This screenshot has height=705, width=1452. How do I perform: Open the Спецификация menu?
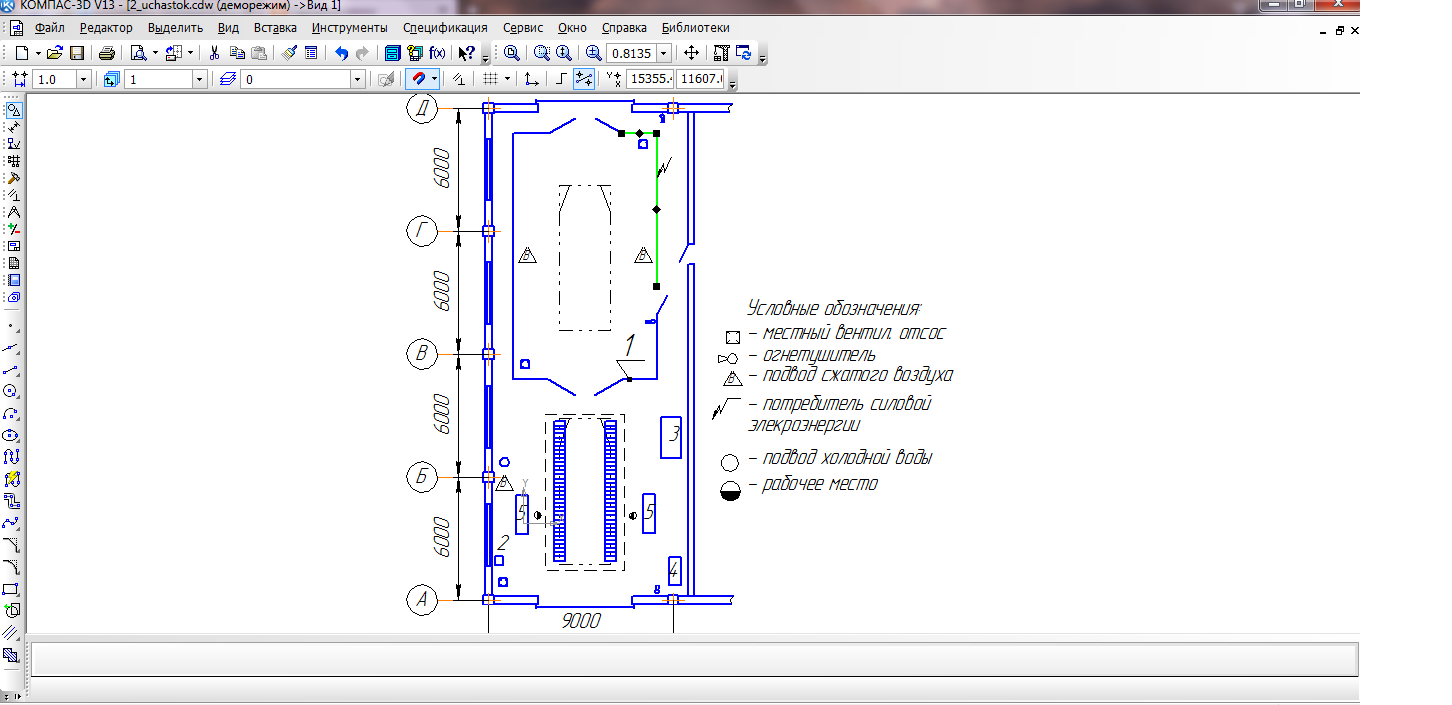click(445, 28)
